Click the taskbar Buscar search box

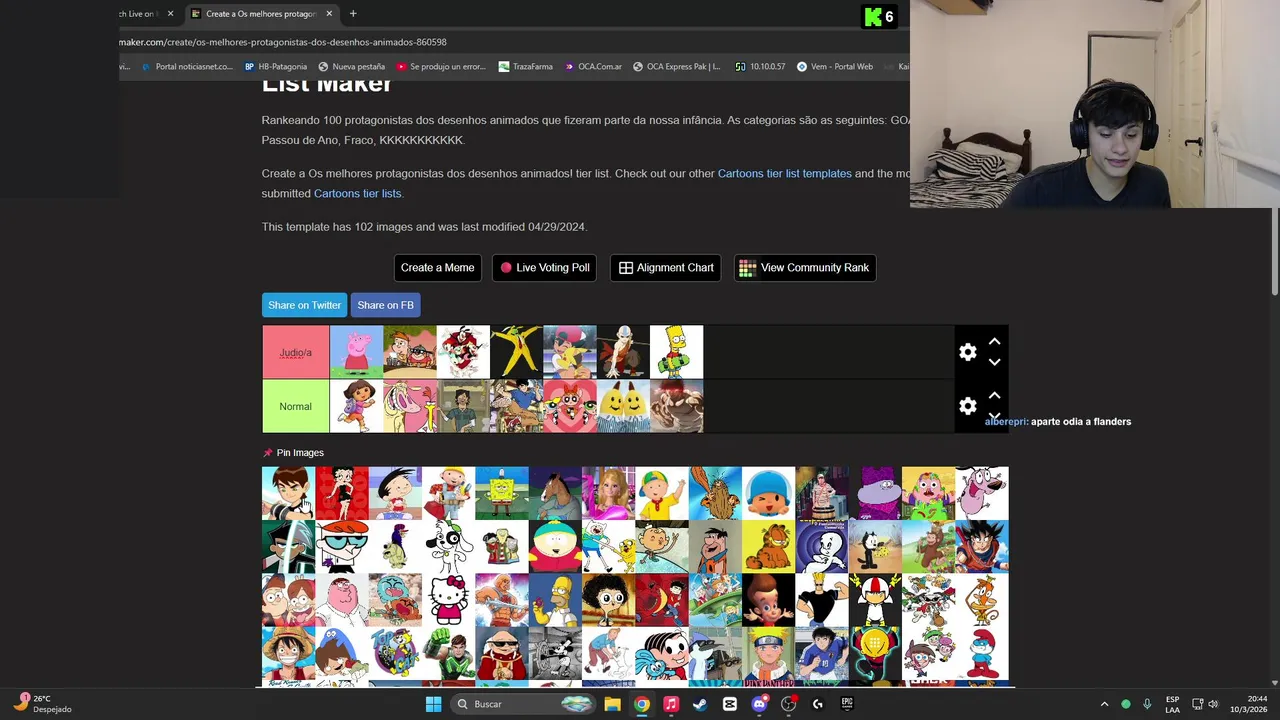point(522,704)
